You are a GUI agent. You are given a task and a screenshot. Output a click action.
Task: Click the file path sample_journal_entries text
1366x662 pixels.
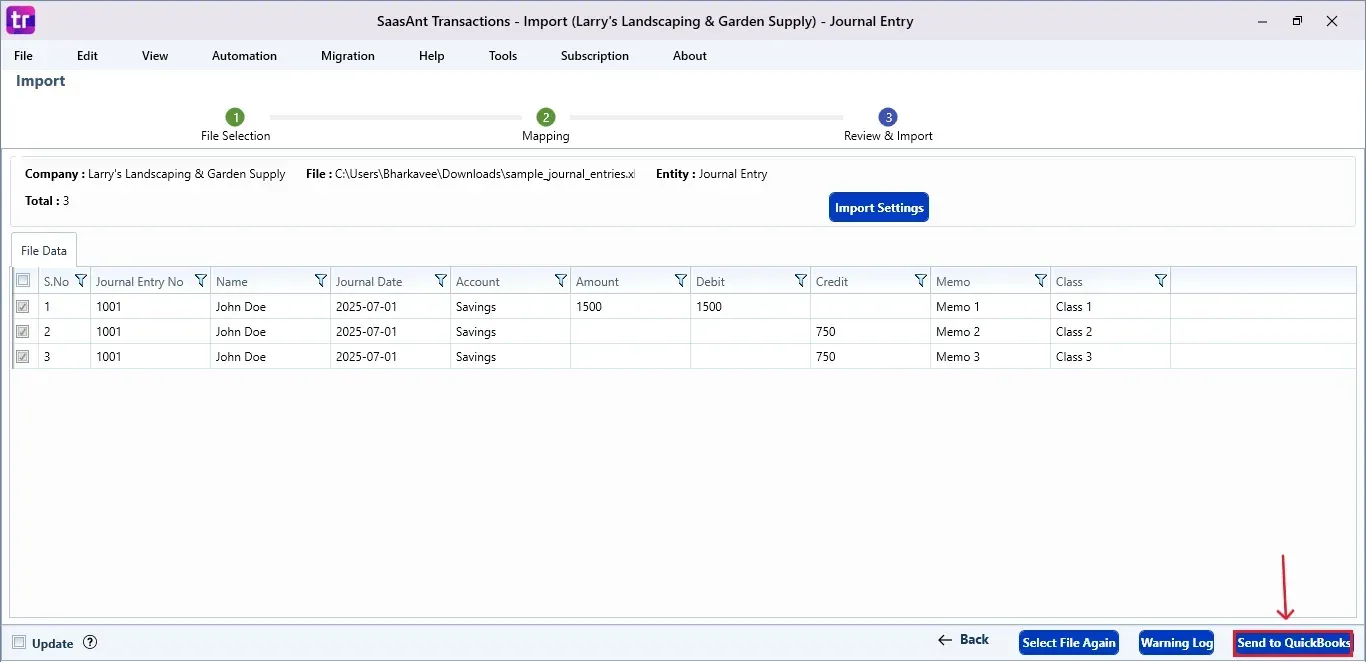coord(485,174)
